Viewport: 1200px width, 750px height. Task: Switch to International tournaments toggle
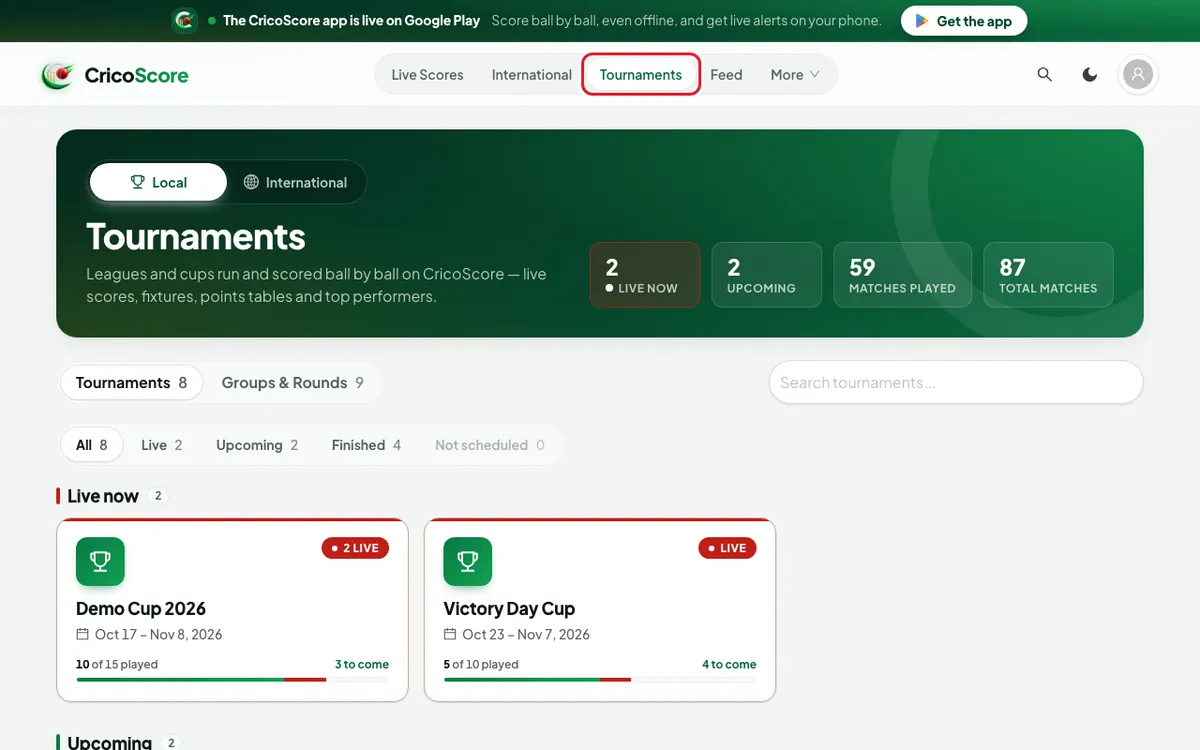(295, 182)
